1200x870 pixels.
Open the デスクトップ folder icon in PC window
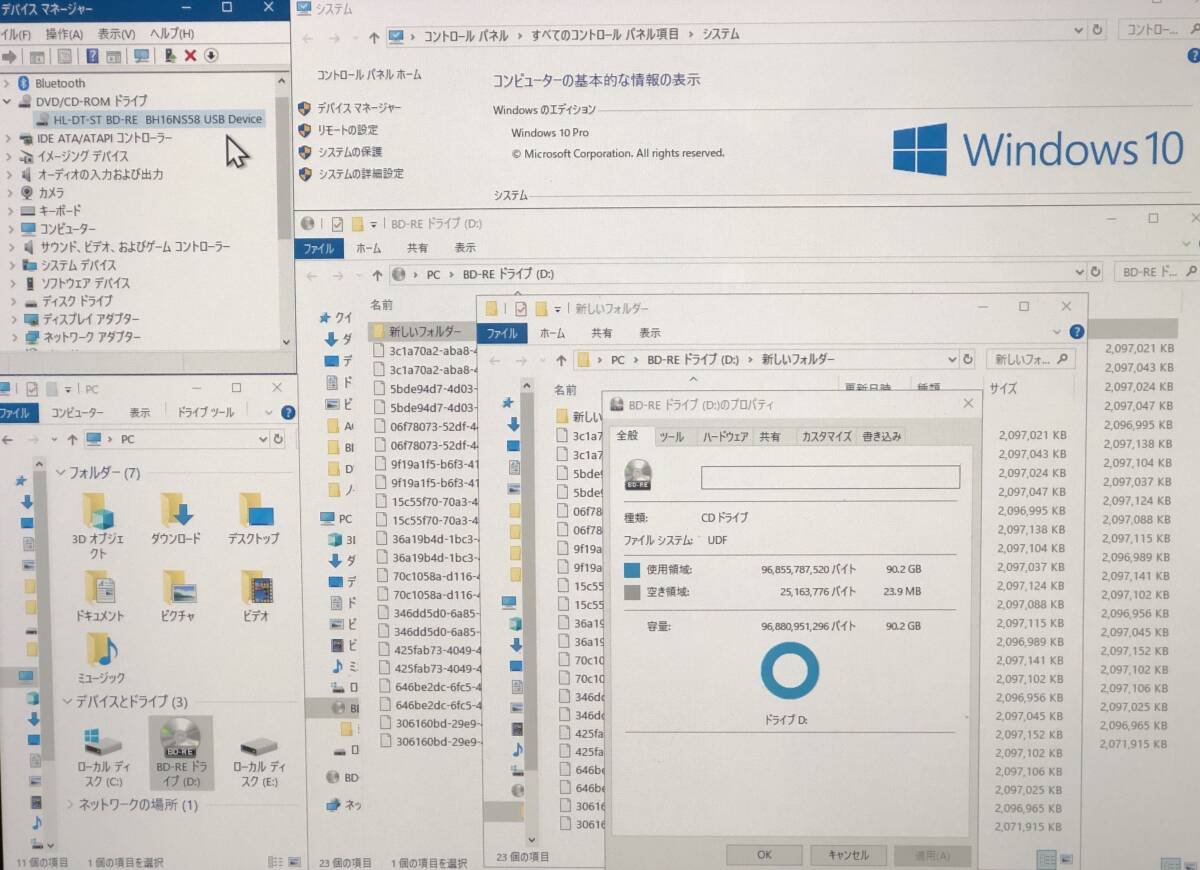pyautogui.click(x=256, y=511)
